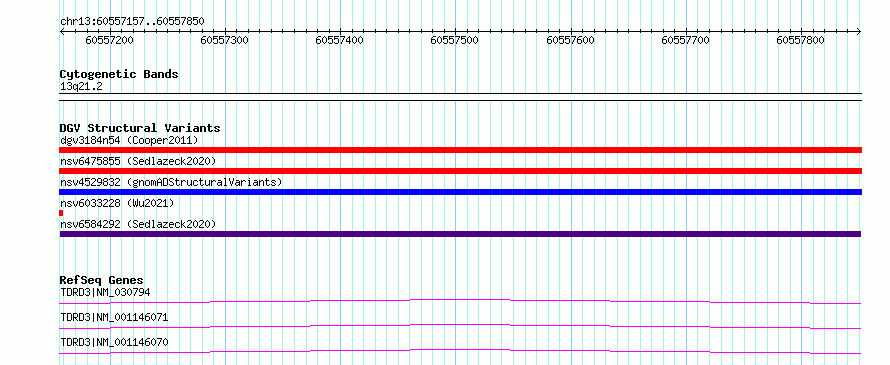The width and height of the screenshot is (890, 365).
Task: Click nsv6584292 (Sedlazeck2020) variant label
Action: coord(138,224)
